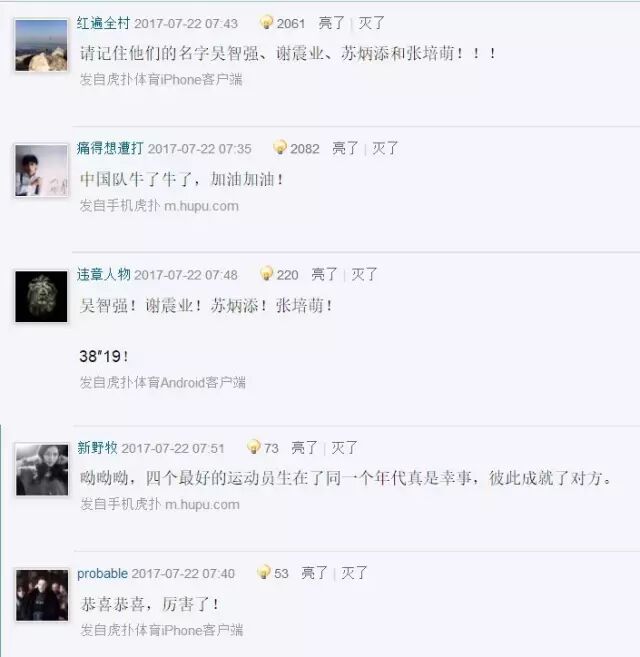
Task: Click the lightbulb icon beside 2061
Action: coord(267,22)
